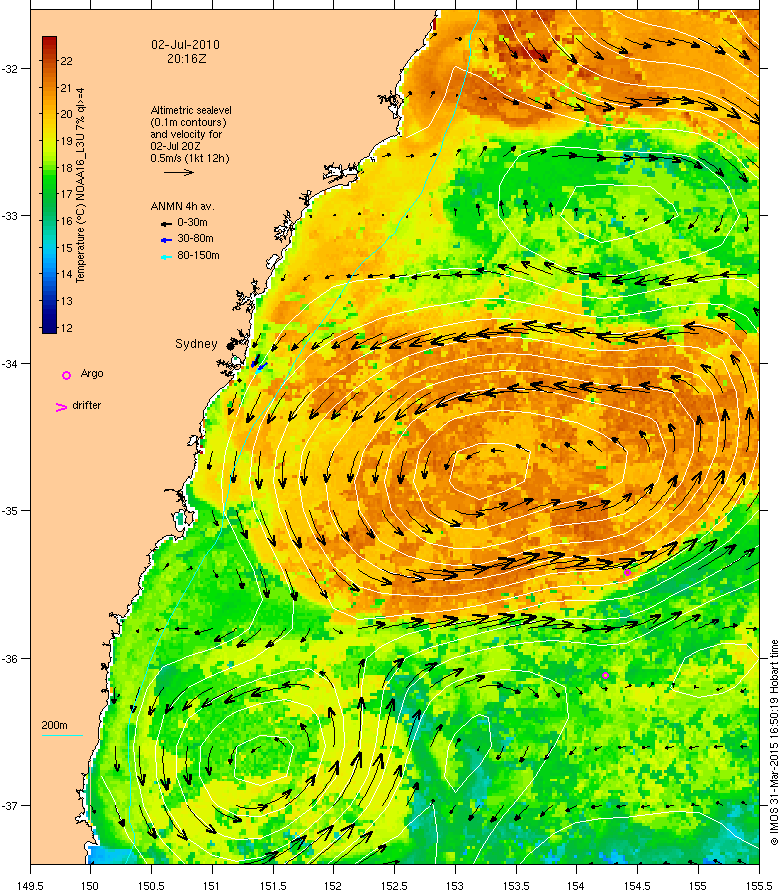780x890 pixels.
Task: Click the 152 longitude axis label
Action: point(333,885)
